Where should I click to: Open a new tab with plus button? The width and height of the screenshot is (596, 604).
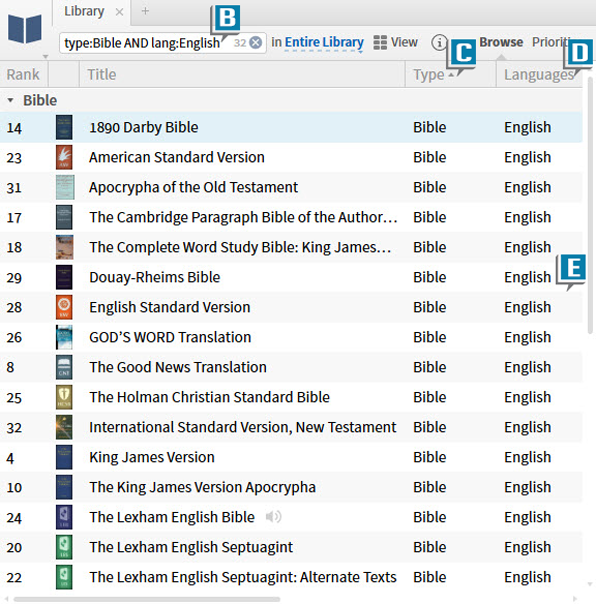tap(145, 11)
